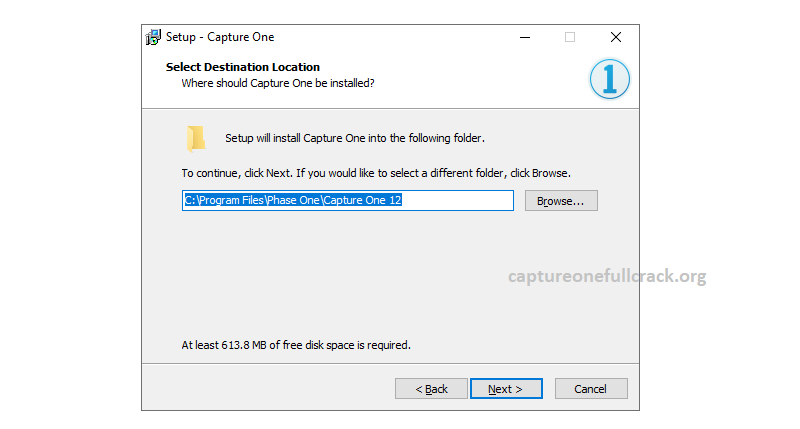Click the 'Setup - Capture One' window title

point(220,37)
